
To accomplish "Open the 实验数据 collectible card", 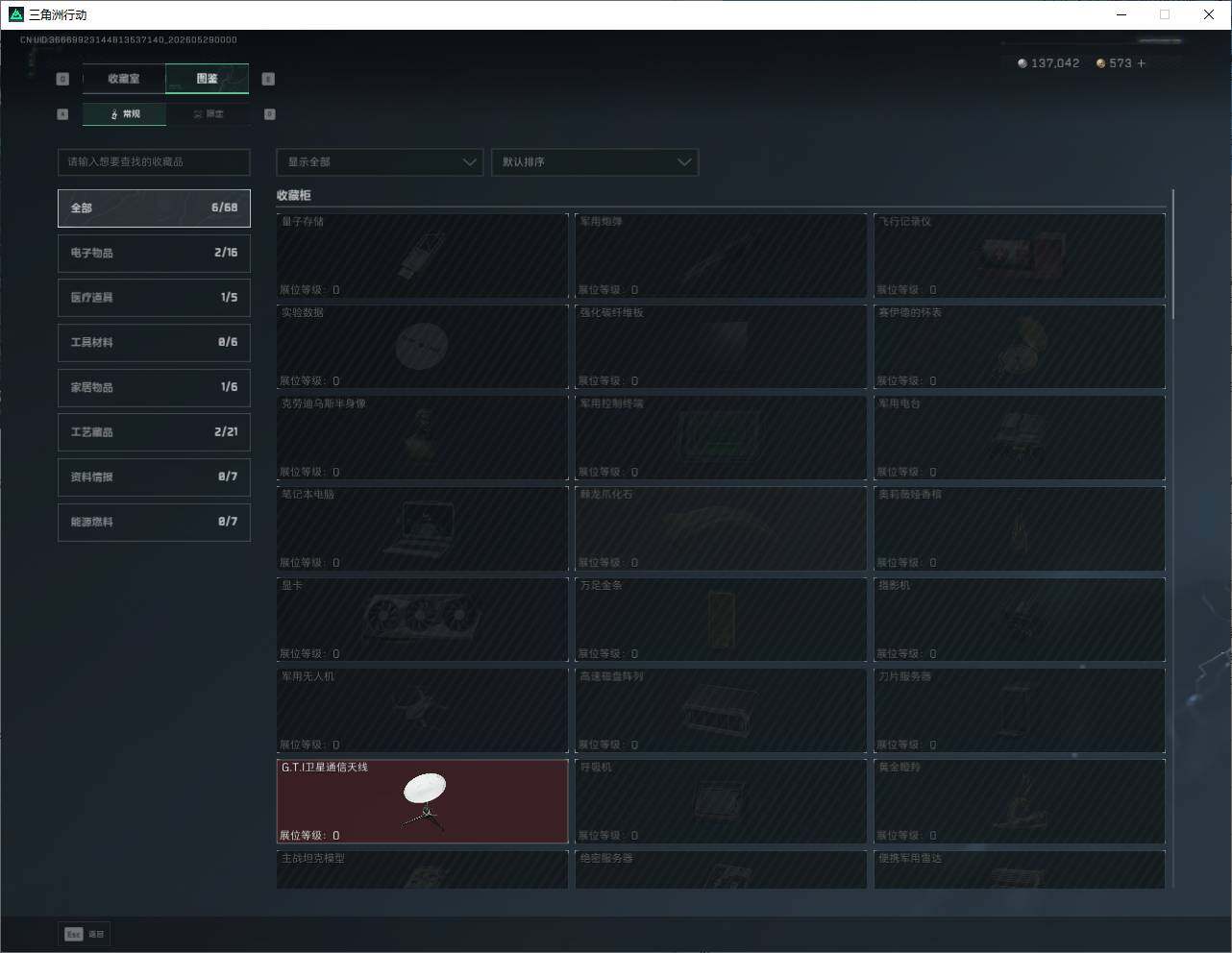I will (x=422, y=347).
